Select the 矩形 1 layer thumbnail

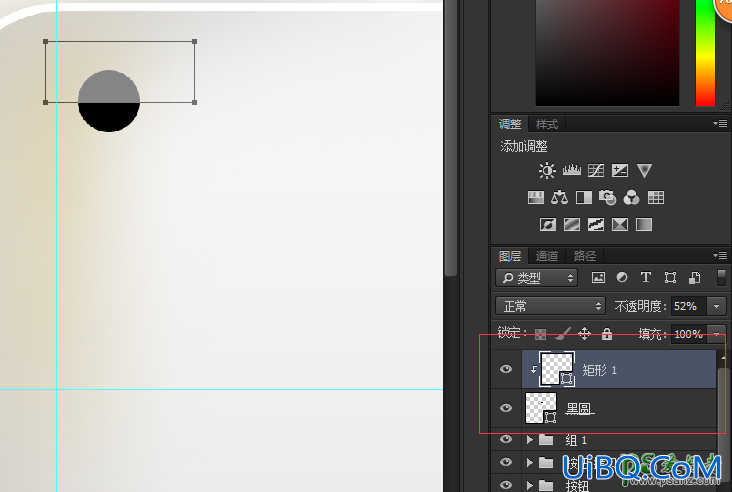point(557,369)
